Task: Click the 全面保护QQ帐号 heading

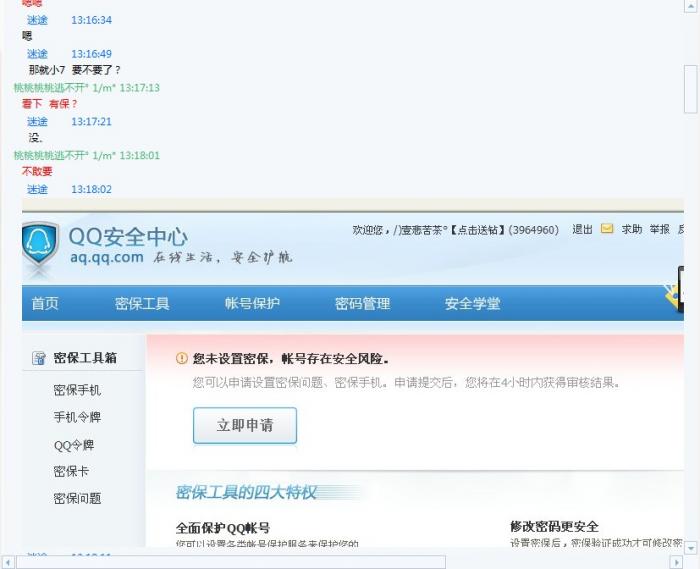Action: point(223,528)
